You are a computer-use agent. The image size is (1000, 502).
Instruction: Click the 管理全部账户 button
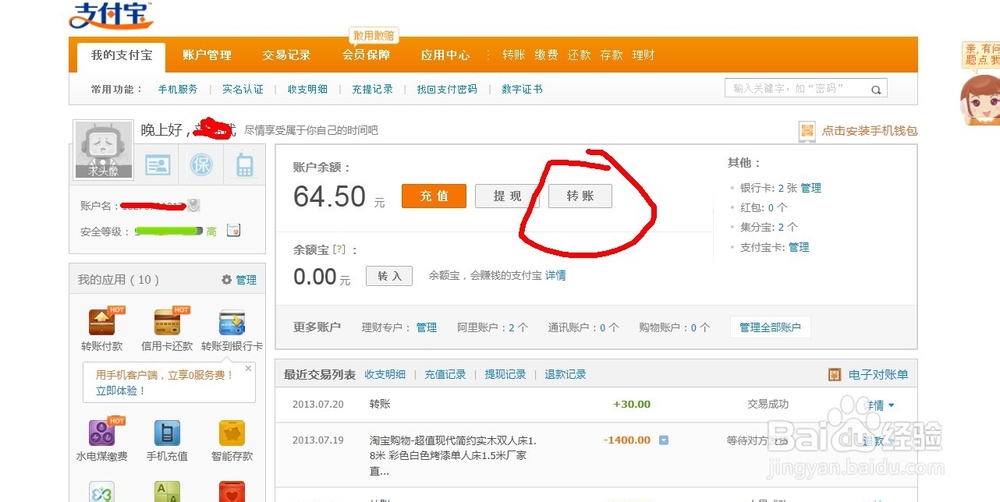coord(770,327)
